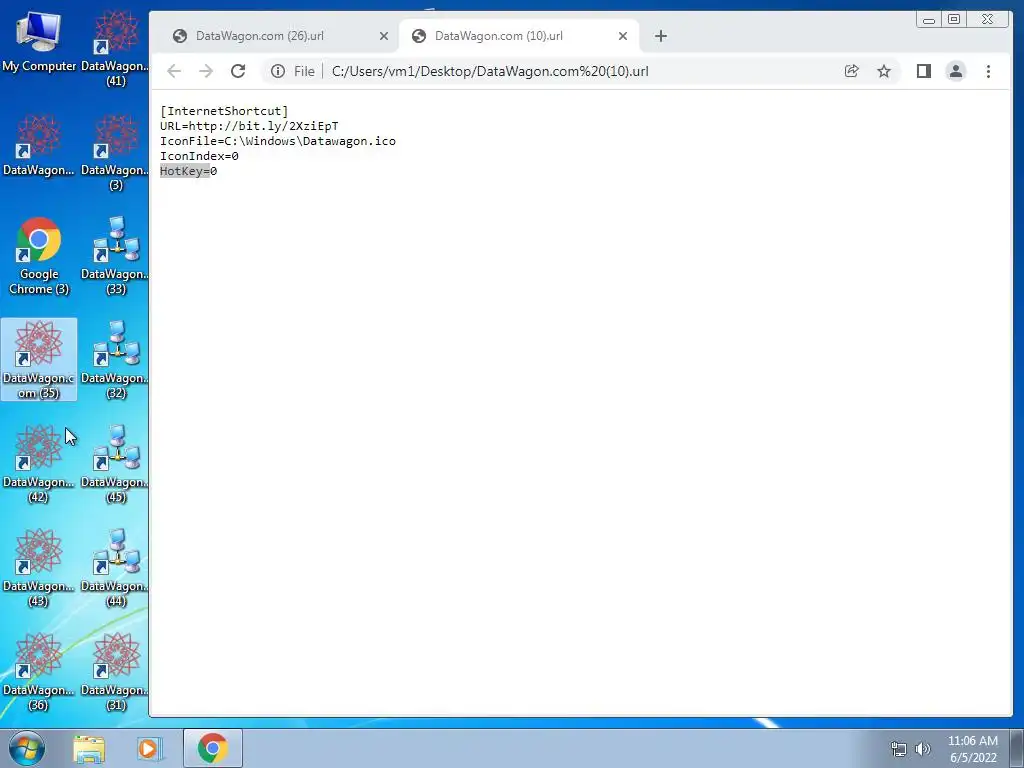Select Google Chrome (3) desktop shortcut
The width and height of the screenshot is (1024, 768).
[x=39, y=255]
